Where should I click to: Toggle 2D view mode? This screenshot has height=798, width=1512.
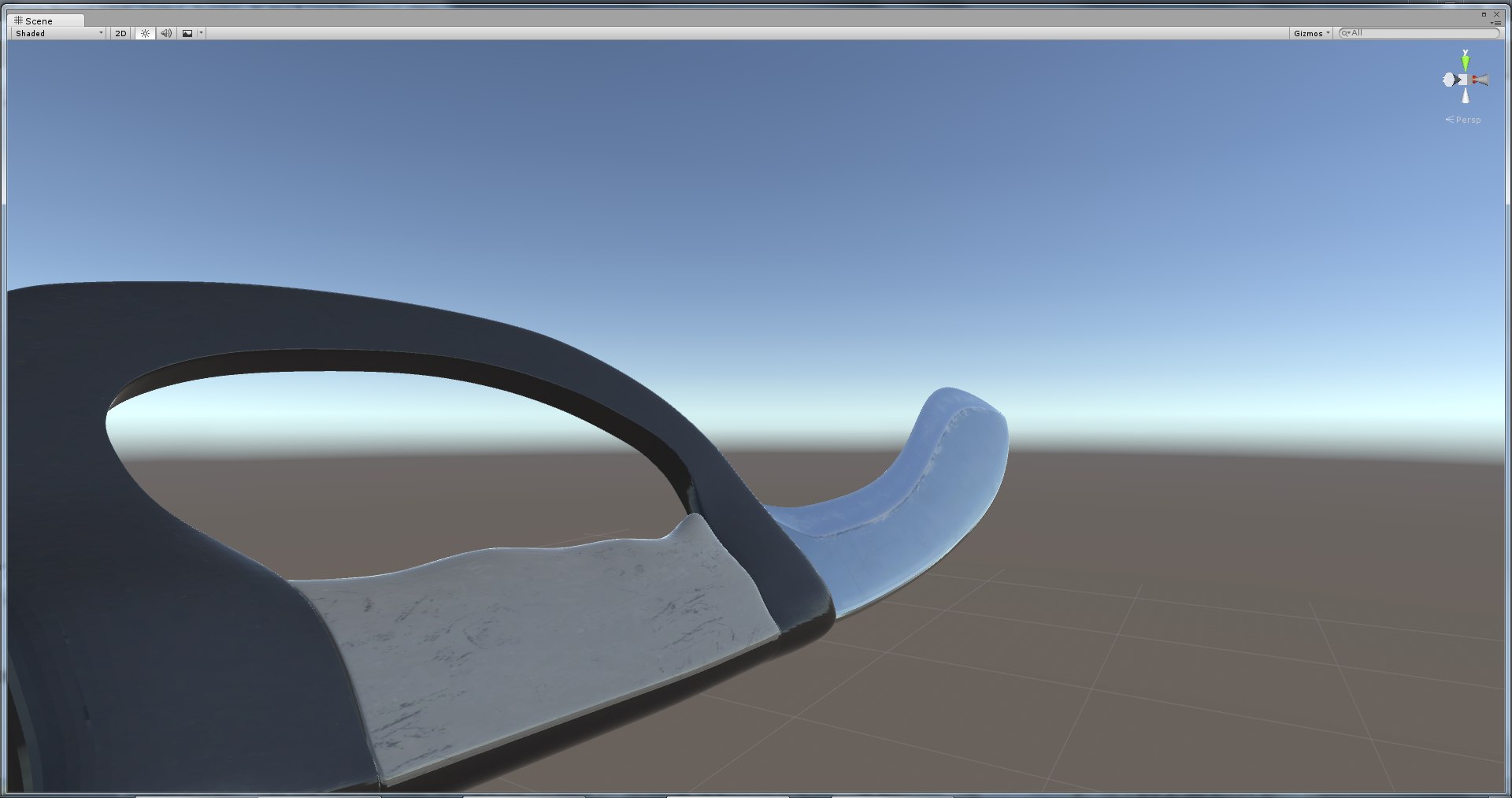120,33
